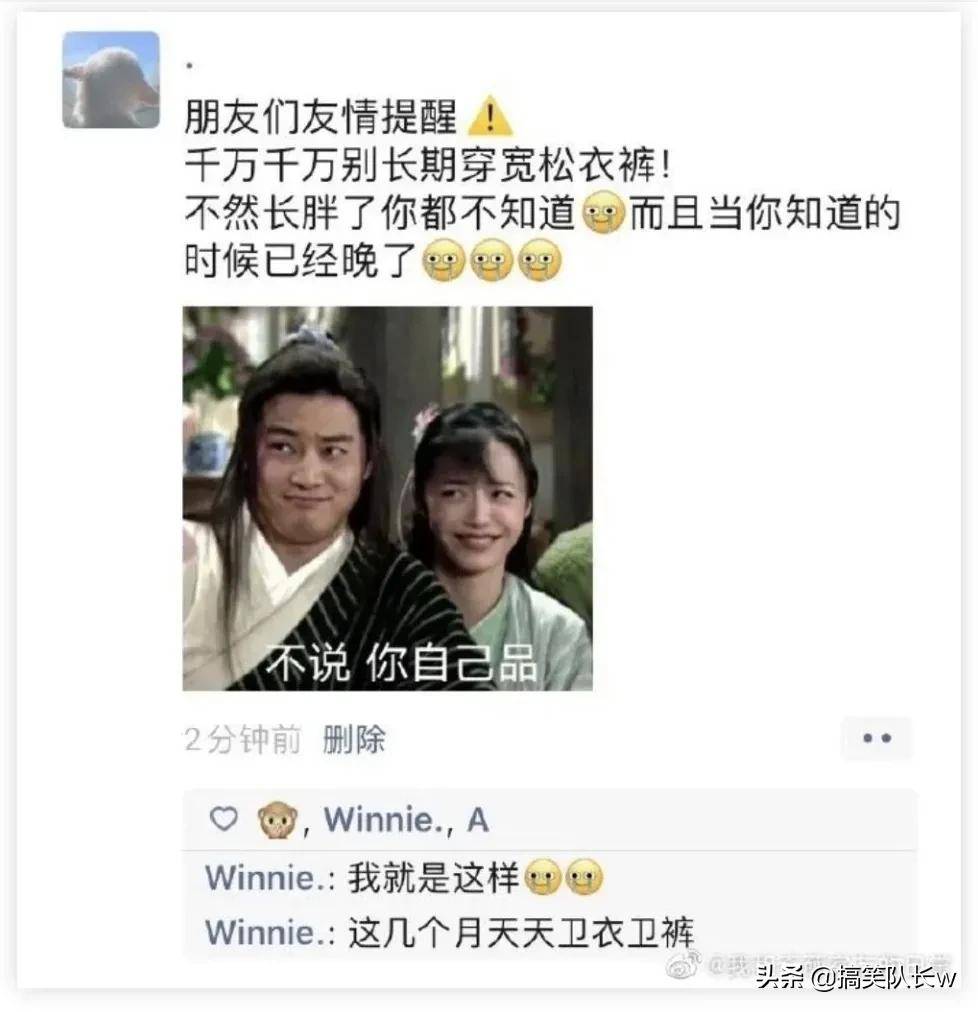The image size is (978, 1012).
Task: Click the crying emoji after 不知道
Action: 603,213
